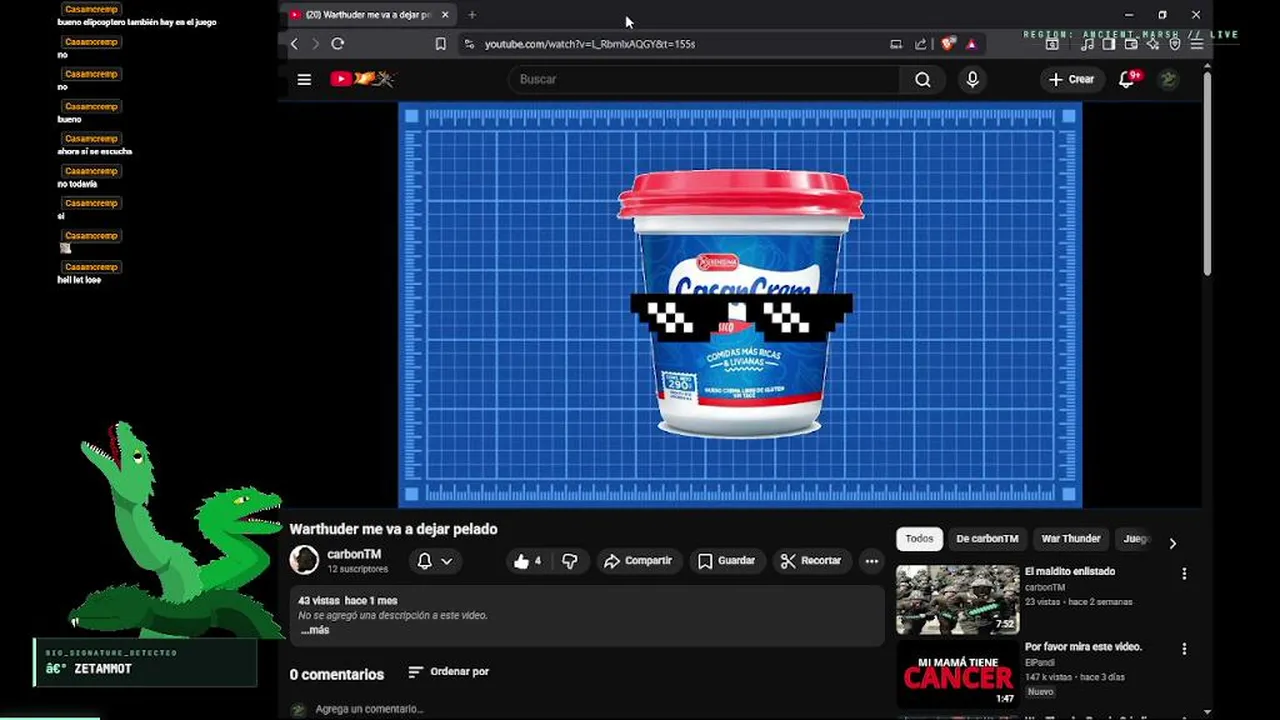Open El maldito enlistado video title
The height and width of the screenshot is (720, 1280).
point(1070,572)
